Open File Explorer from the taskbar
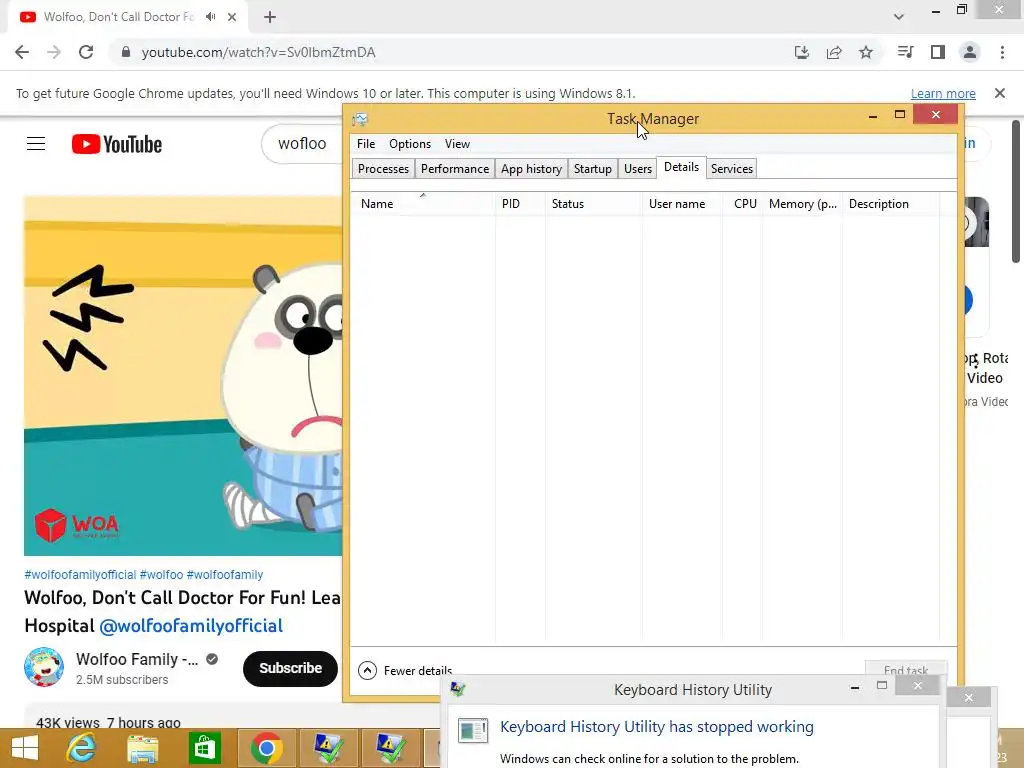1024x768 pixels. pos(142,748)
